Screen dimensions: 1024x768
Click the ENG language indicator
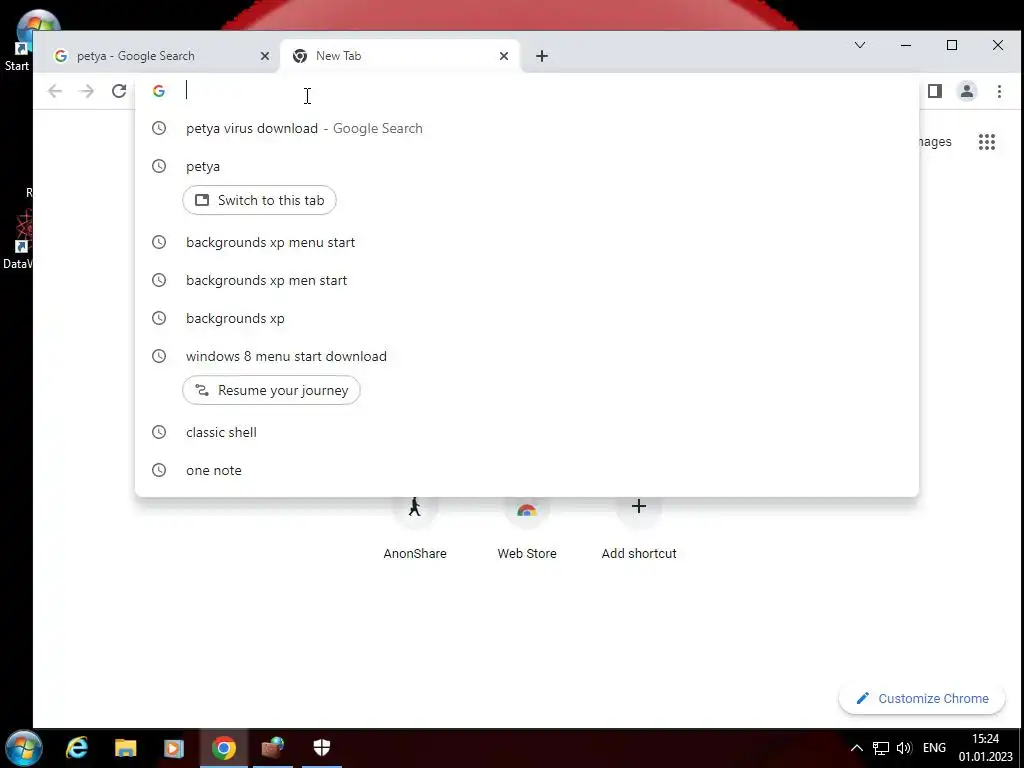point(935,748)
